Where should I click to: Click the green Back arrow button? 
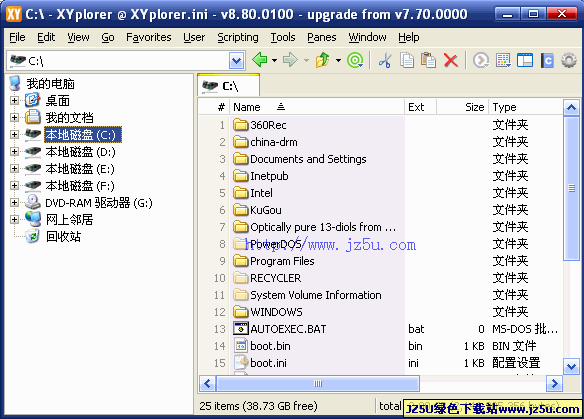(260, 60)
